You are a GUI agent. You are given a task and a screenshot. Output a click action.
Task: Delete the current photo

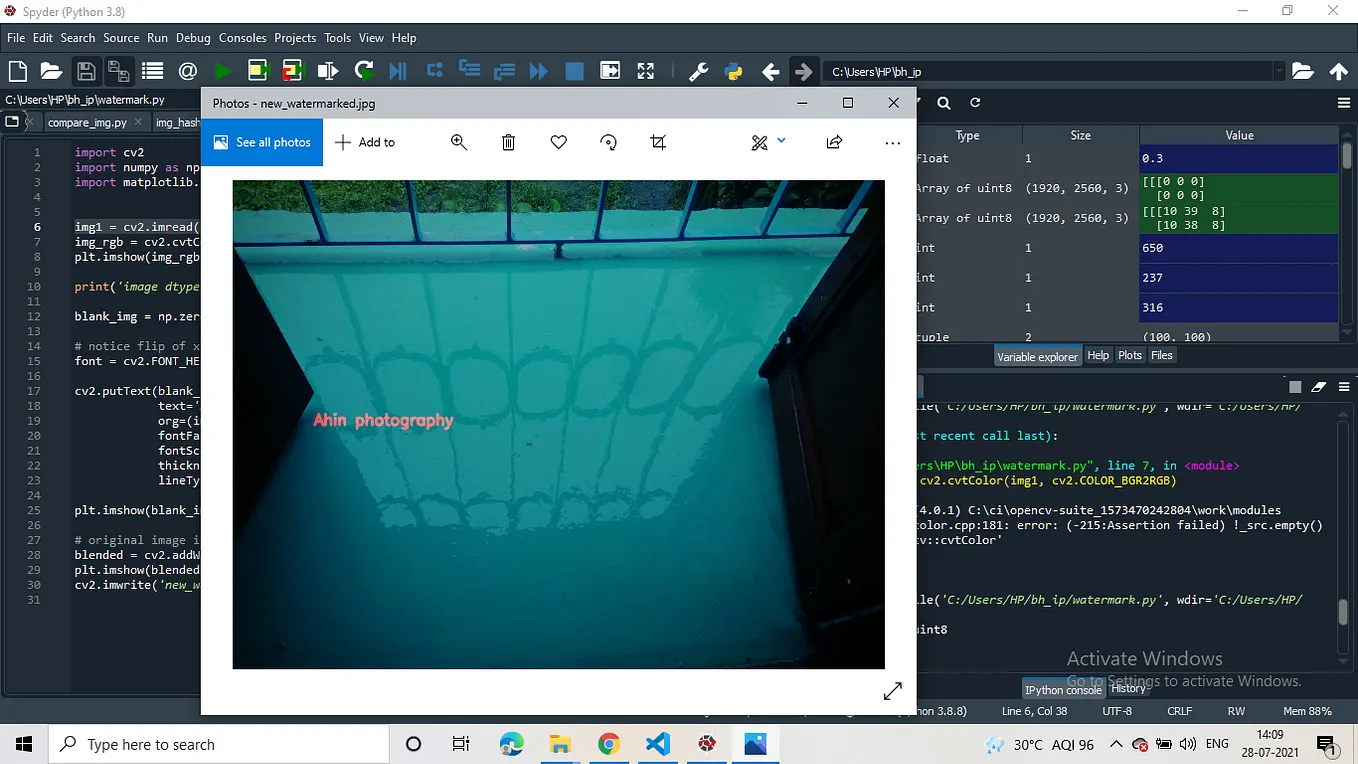pos(508,141)
